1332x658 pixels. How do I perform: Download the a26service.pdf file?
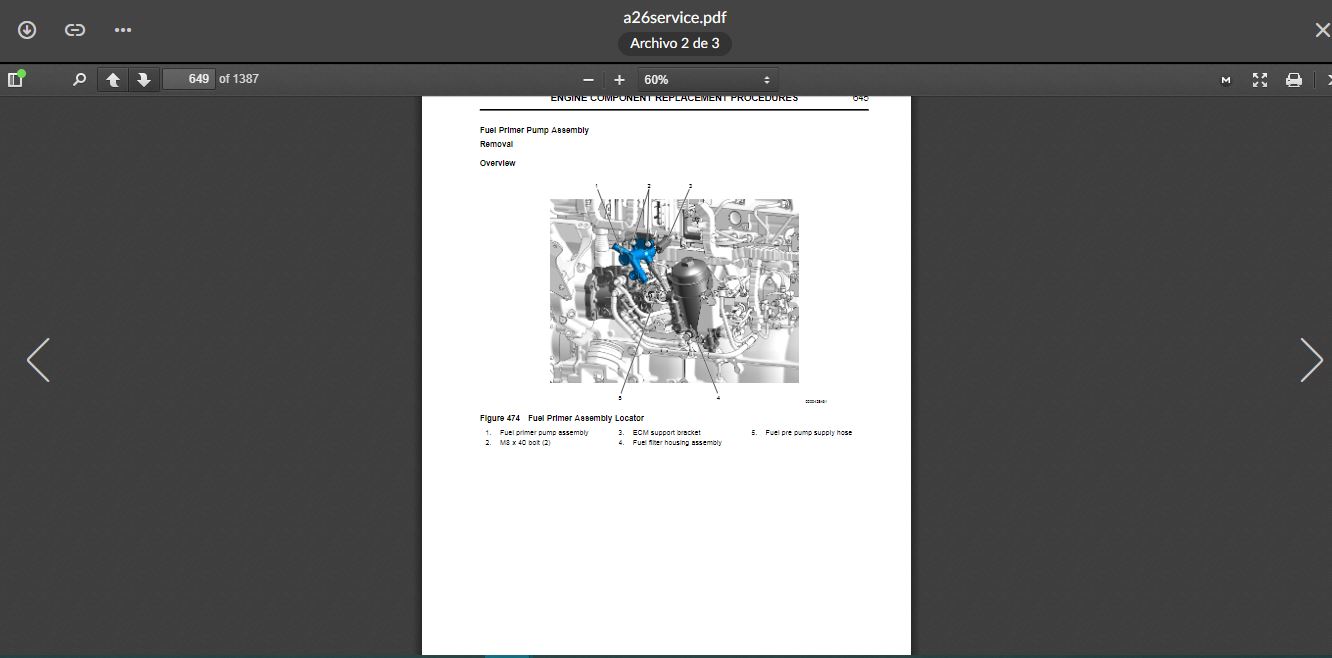point(27,30)
